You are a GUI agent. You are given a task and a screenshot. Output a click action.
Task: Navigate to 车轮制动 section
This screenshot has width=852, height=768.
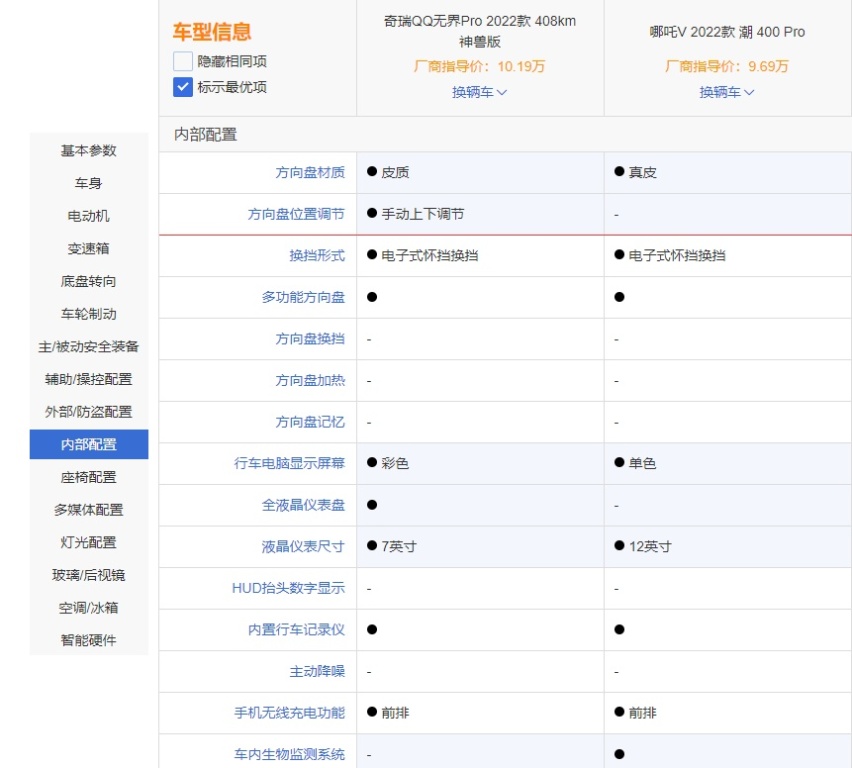click(x=89, y=314)
